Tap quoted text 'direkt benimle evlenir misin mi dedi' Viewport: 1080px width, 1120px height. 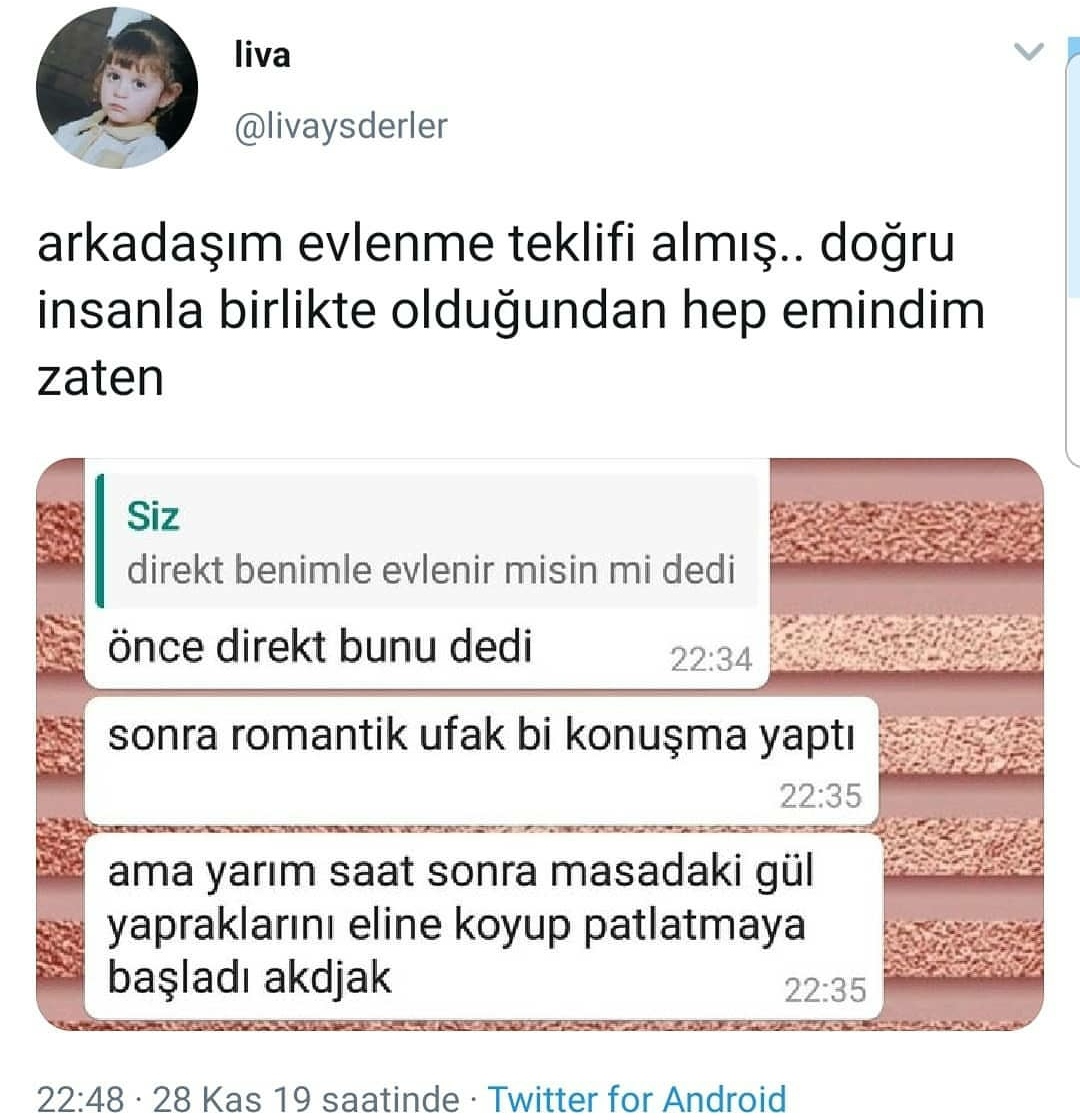click(x=431, y=571)
